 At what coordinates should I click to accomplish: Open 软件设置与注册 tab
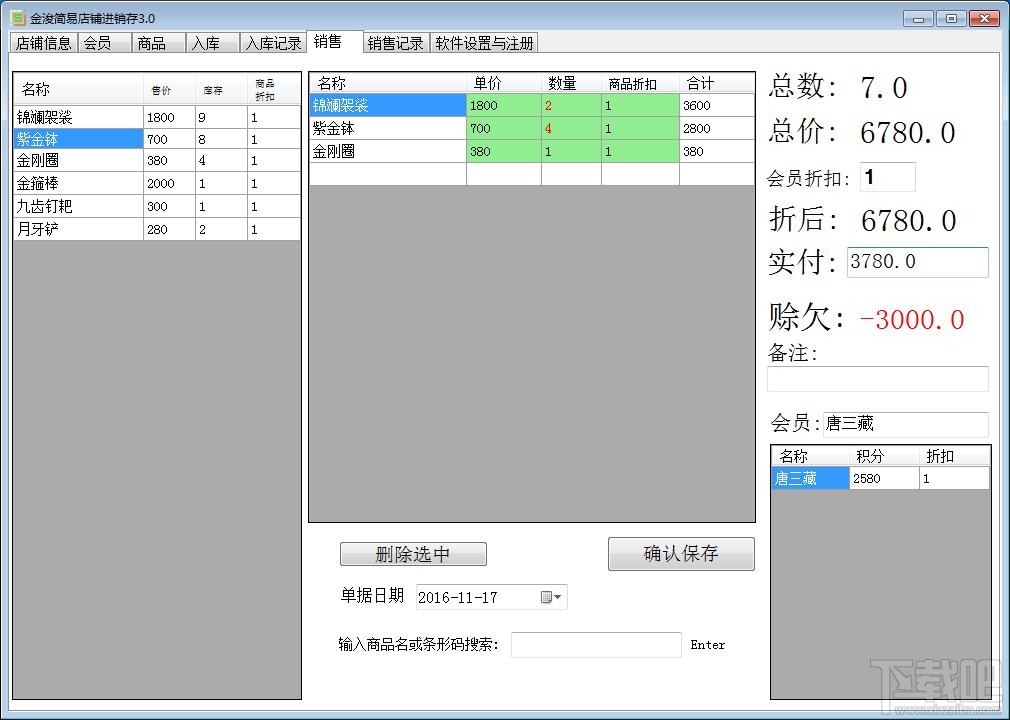[x=484, y=43]
